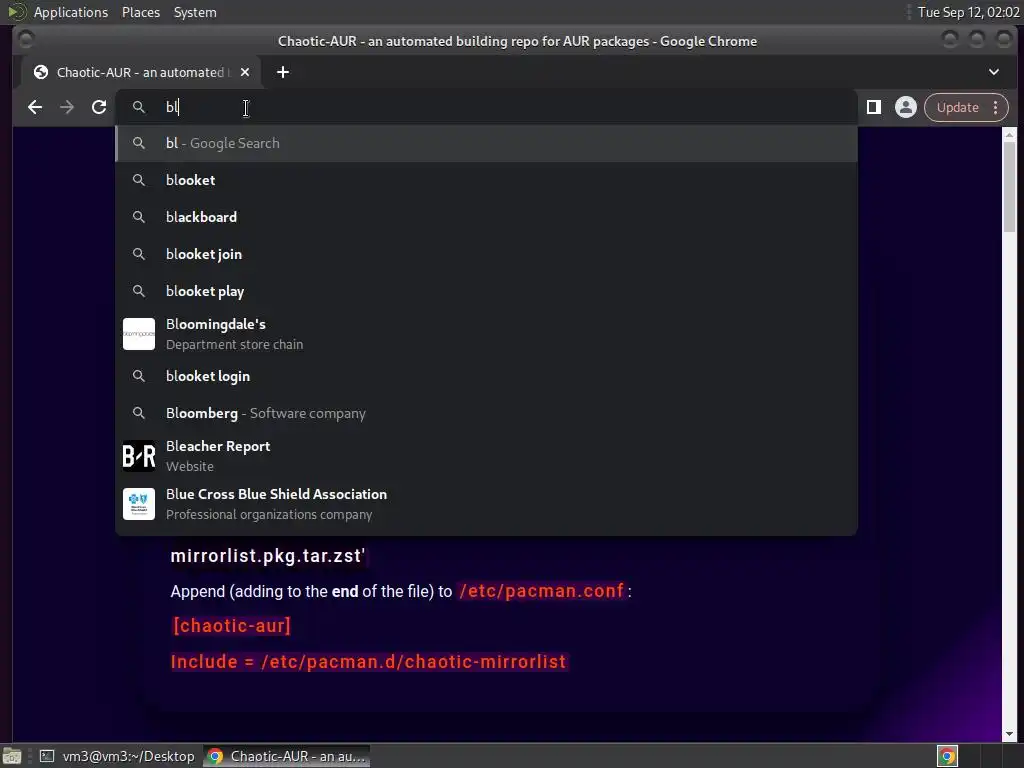Viewport: 1024px width, 768px height.
Task: Click the search icon beside Bloomberg
Action: [x=138, y=413]
